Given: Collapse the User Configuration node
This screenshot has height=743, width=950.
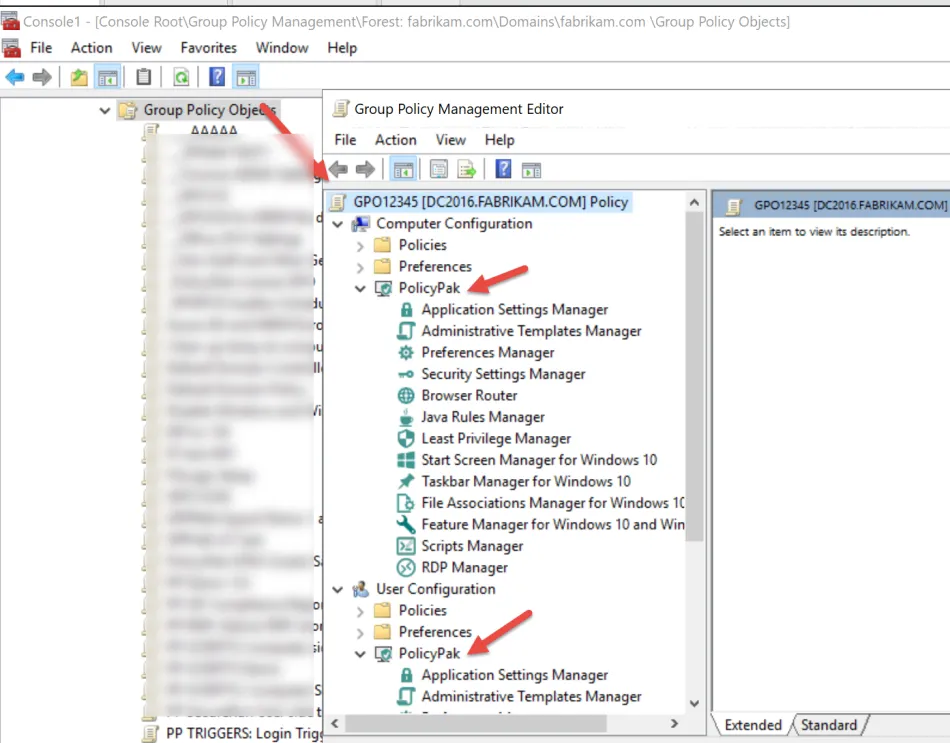Looking at the screenshot, I should point(338,590).
